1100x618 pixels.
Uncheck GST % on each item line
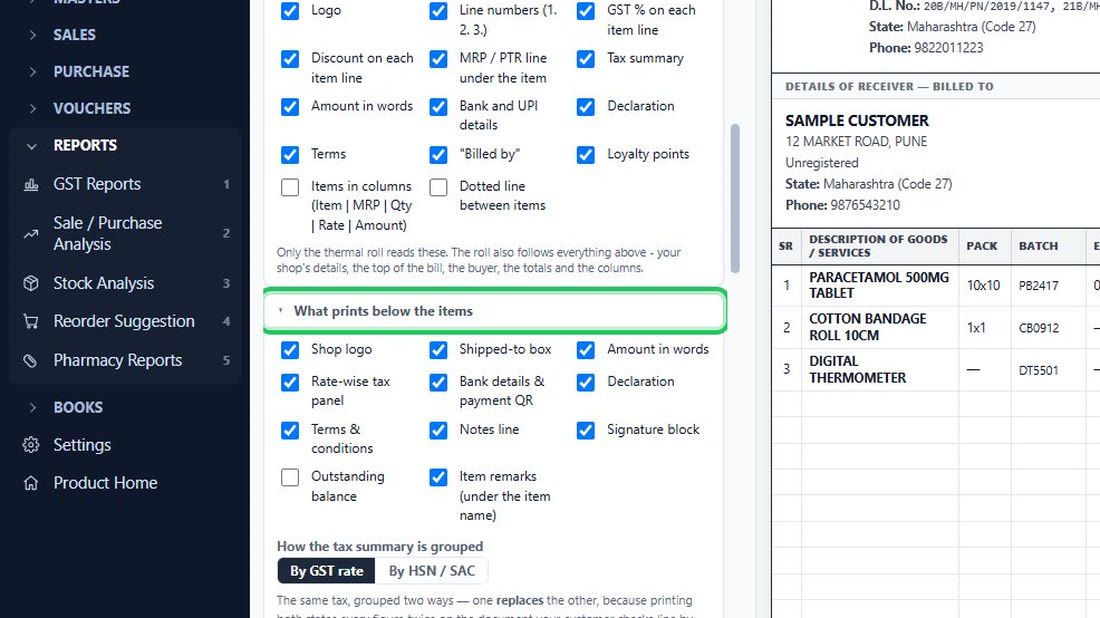(586, 11)
